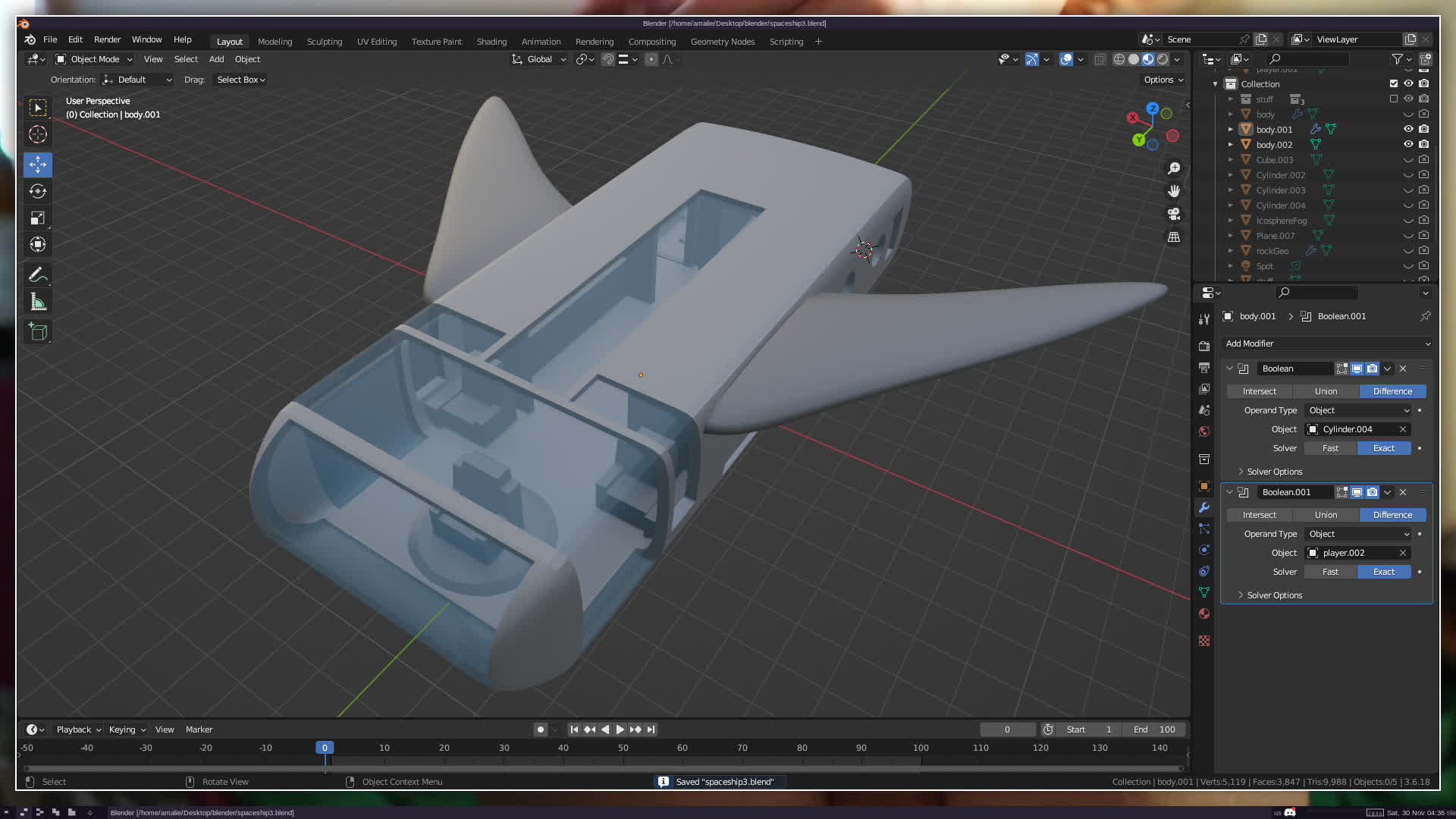Click the Cursor tool icon

[38, 135]
